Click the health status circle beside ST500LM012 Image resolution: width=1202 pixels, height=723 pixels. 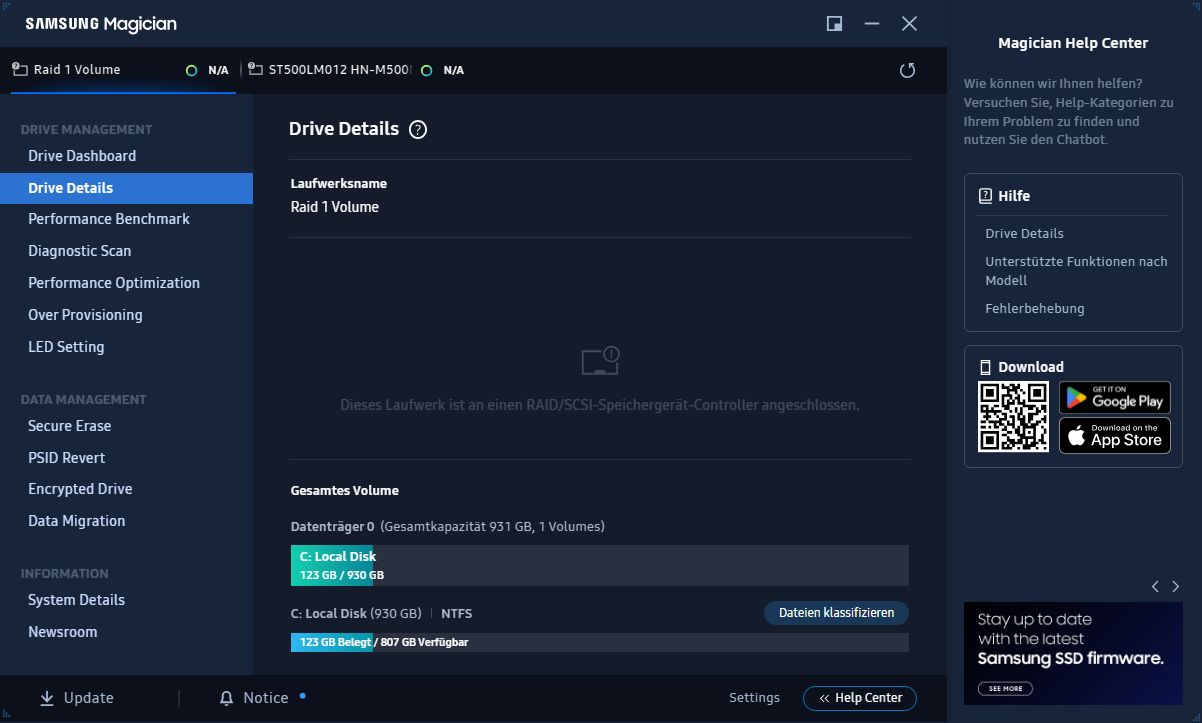(x=427, y=70)
